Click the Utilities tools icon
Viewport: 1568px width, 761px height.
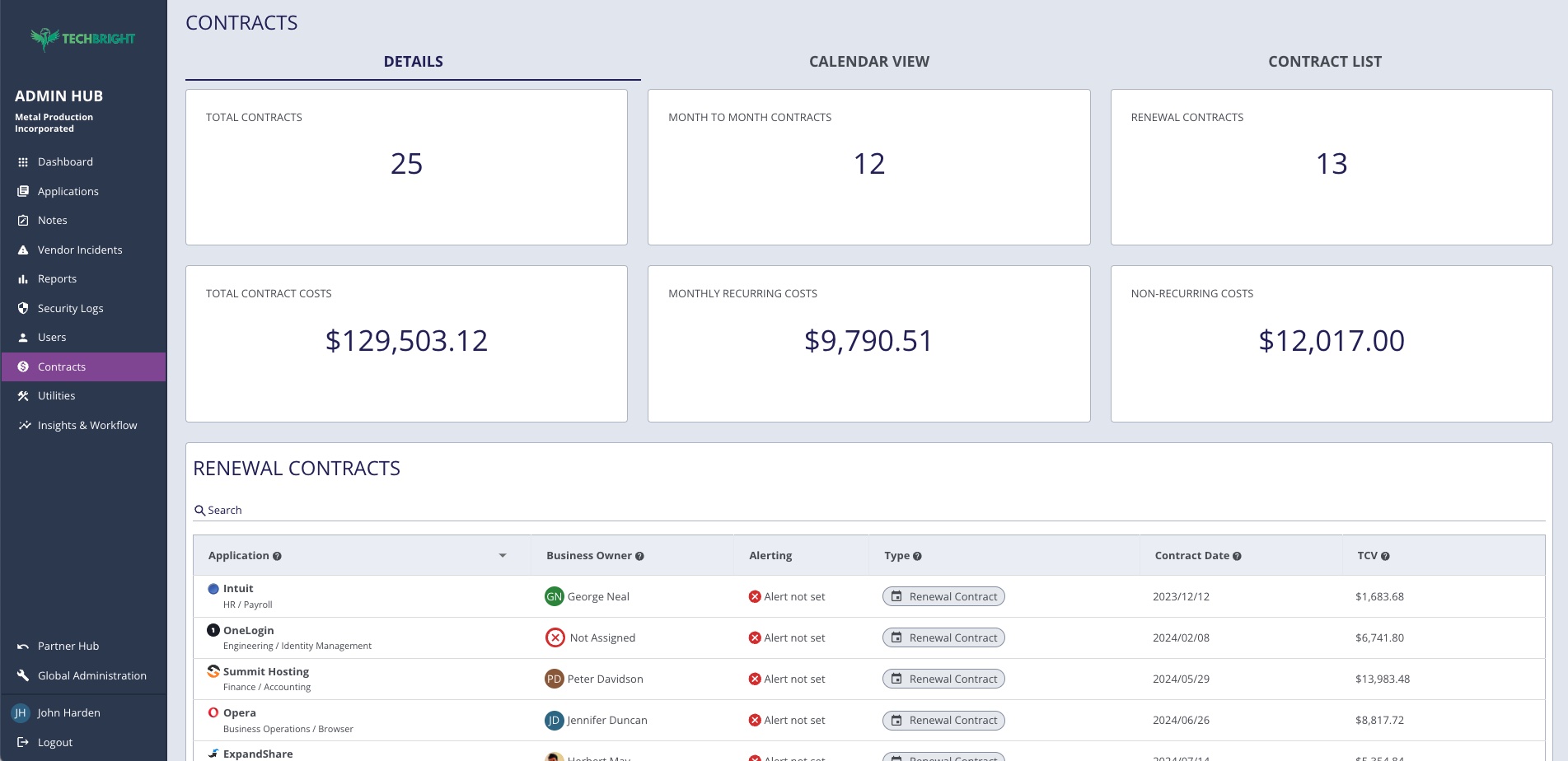(x=23, y=396)
